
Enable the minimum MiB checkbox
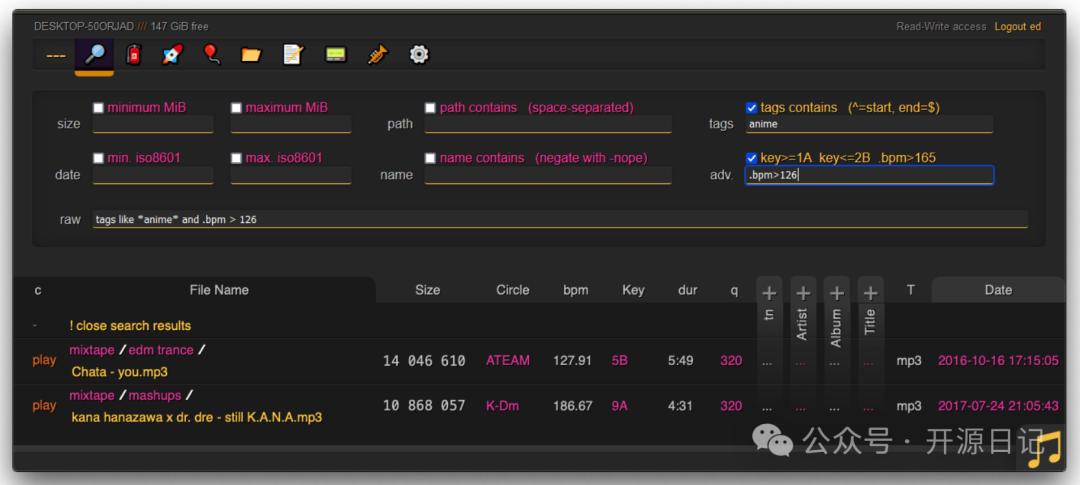click(x=99, y=108)
